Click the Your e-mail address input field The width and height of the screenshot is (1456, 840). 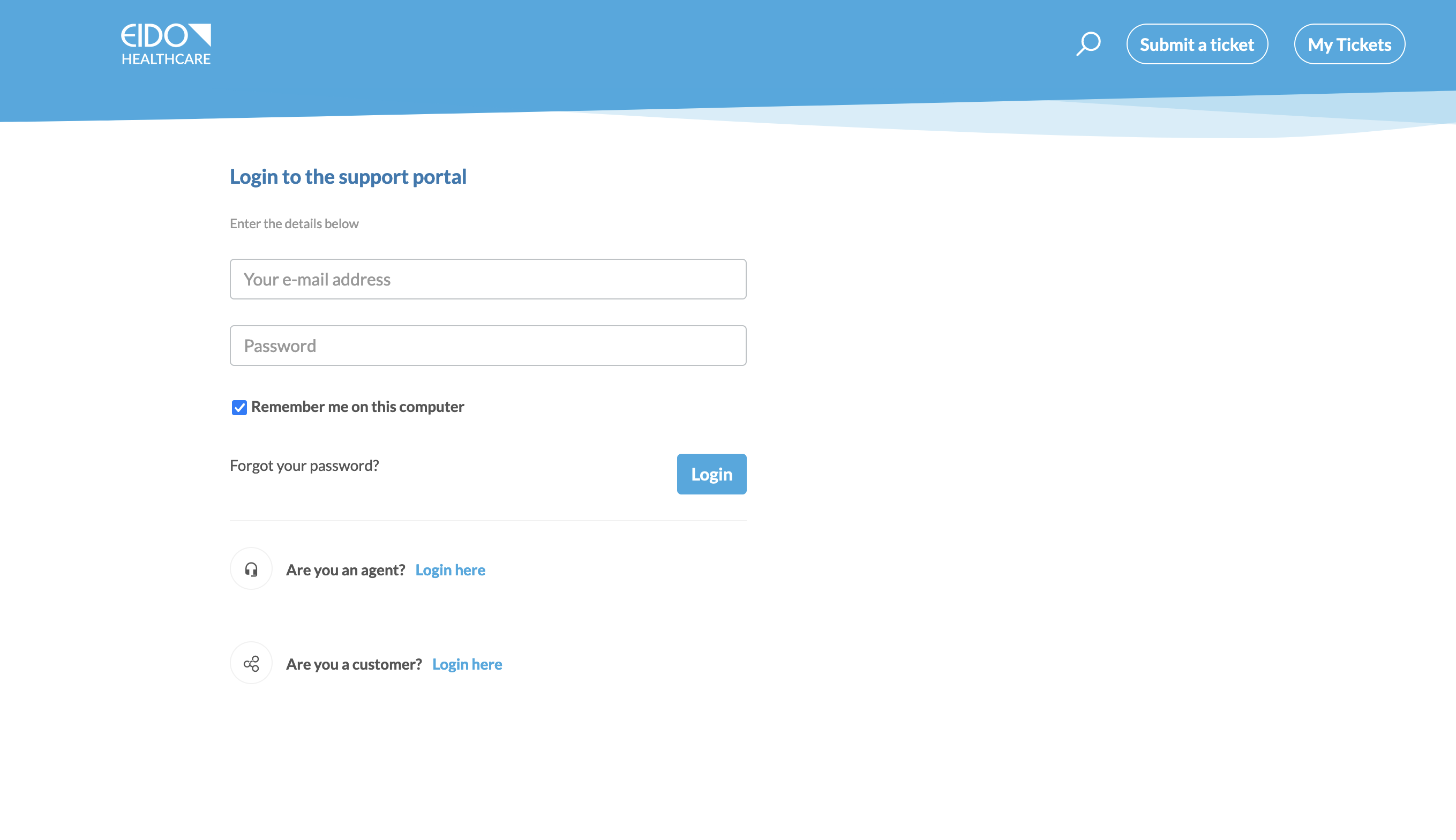pyautogui.click(x=488, y=279)
